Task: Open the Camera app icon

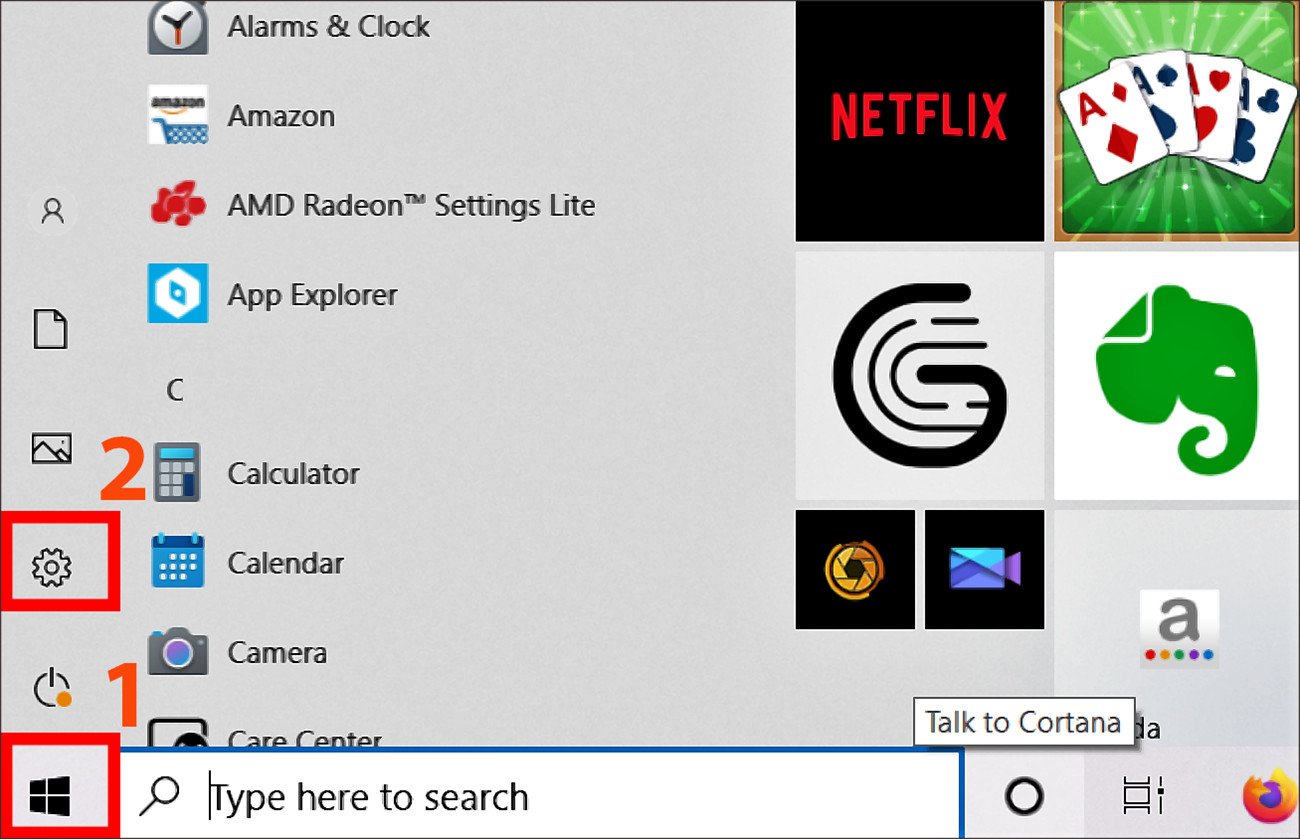Action: (275, 653)
